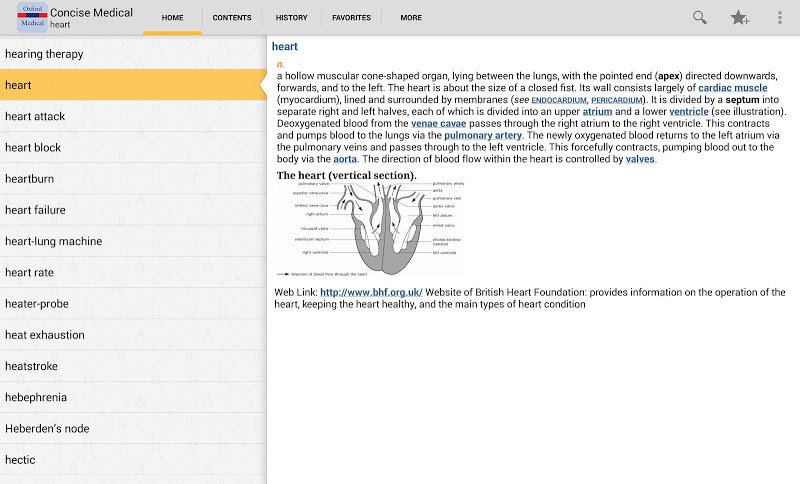Open the bhf.org.uk web link
The width and height of the screenshot is (800, 484).
tap(371, 292)
